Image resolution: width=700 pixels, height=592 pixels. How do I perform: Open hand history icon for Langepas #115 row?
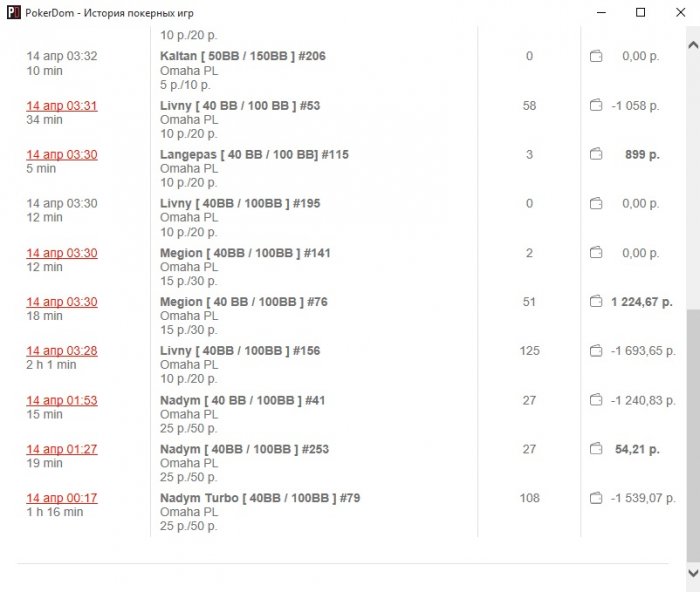[x=596, y=155]
